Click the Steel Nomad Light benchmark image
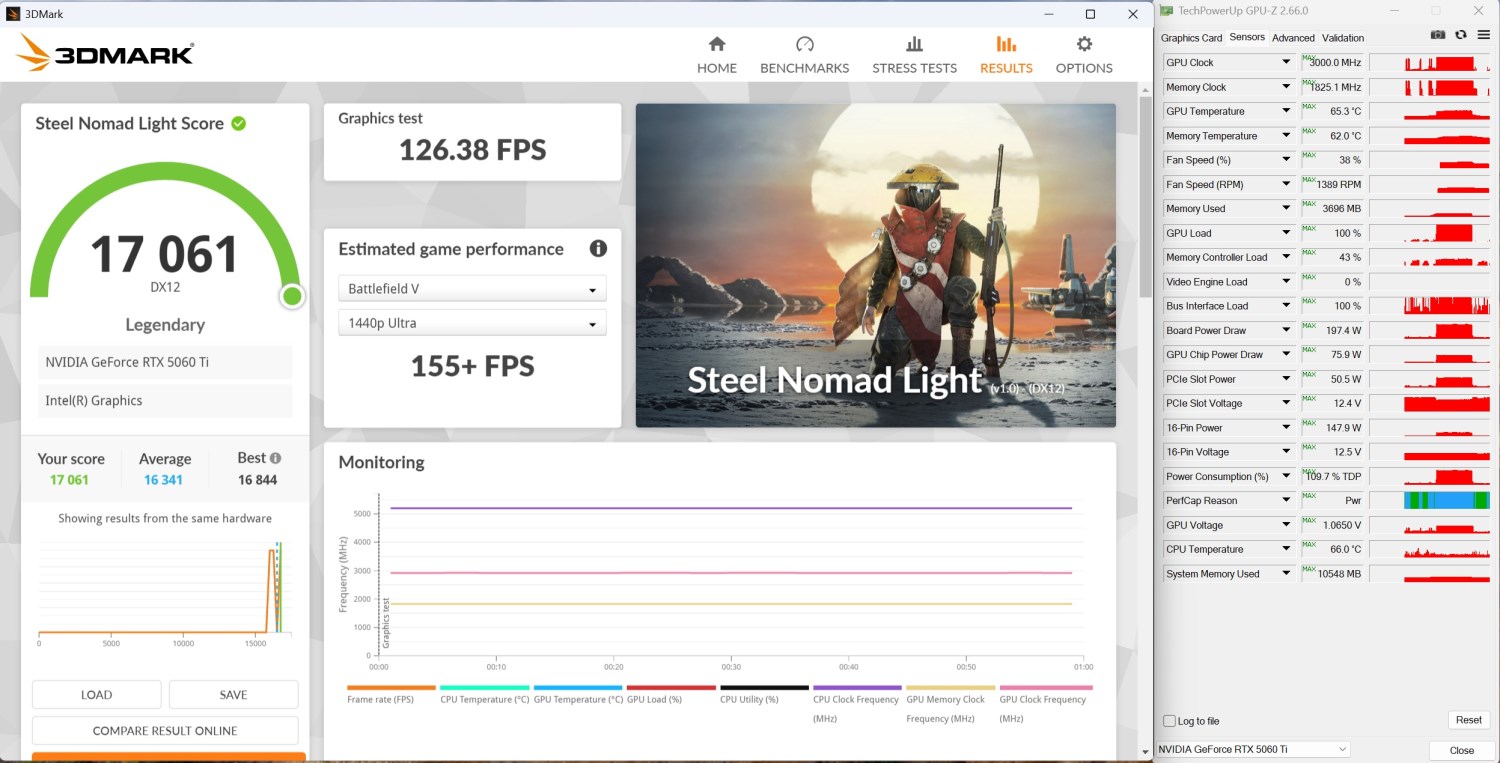The width and height of the screenshot is (1500, 763). click(x=875, y=265)
